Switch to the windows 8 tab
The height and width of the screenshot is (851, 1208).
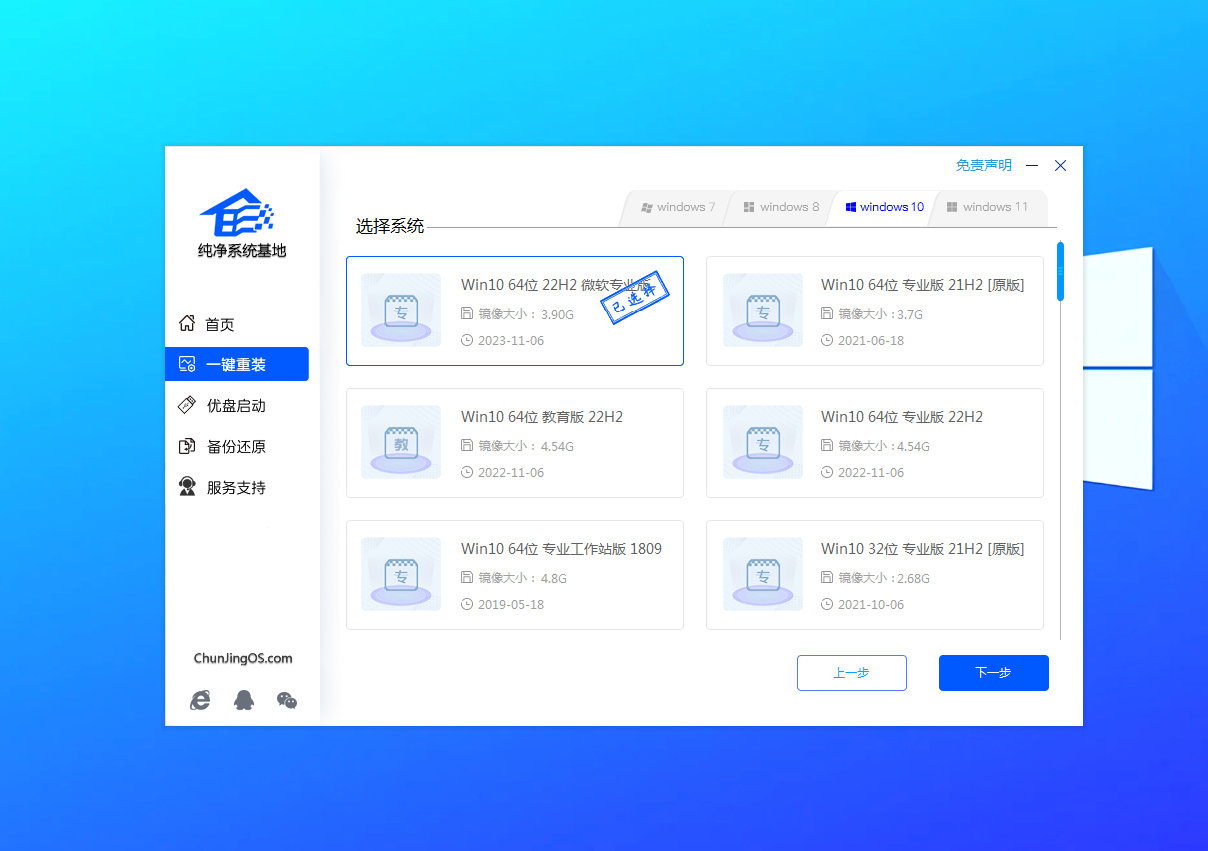coord(781,207)
